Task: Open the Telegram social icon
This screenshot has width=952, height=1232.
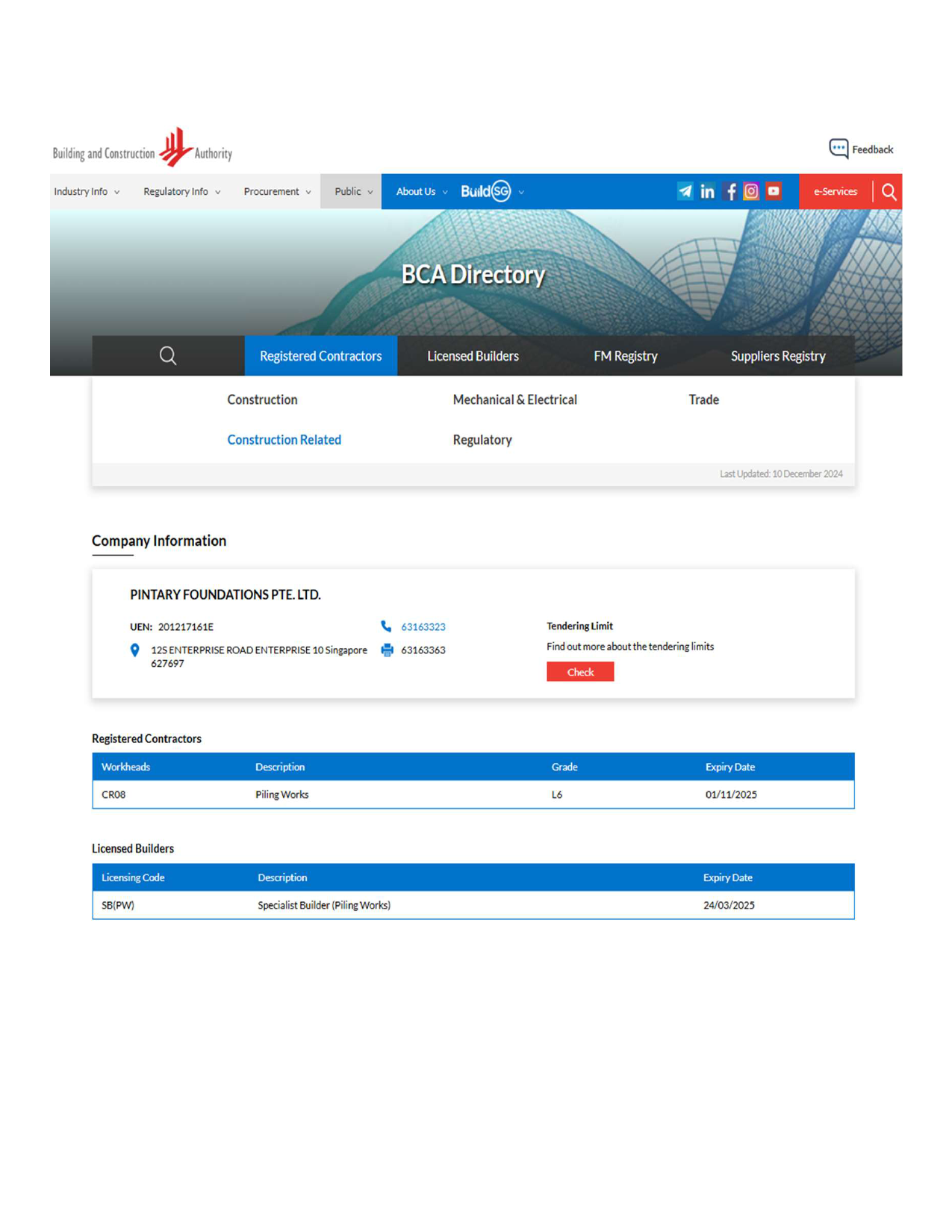Action: (685, 191)
